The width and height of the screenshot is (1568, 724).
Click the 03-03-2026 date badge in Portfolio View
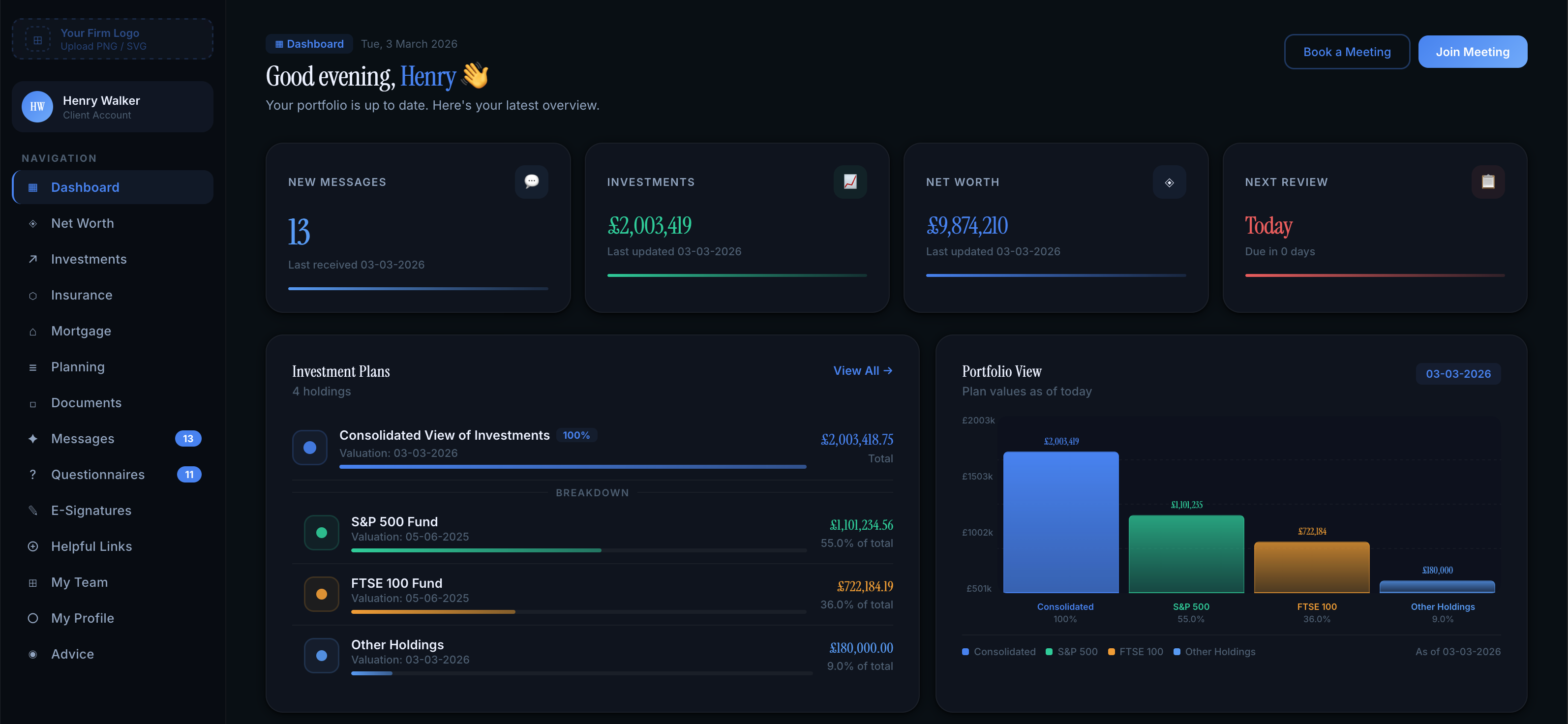pyautogui.click(x=1457, y=374)
